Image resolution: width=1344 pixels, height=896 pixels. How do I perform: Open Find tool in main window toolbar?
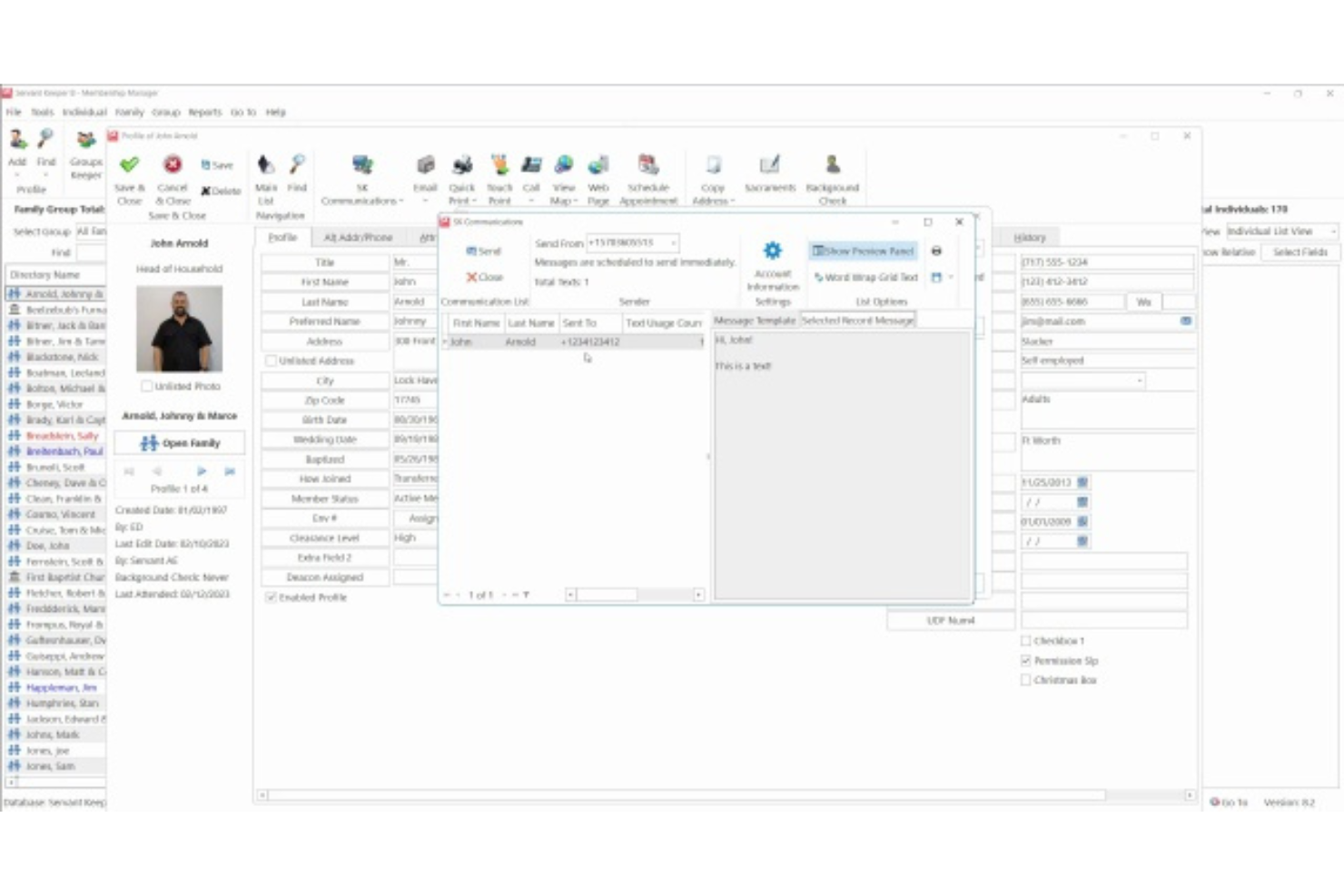coord(45,139)
